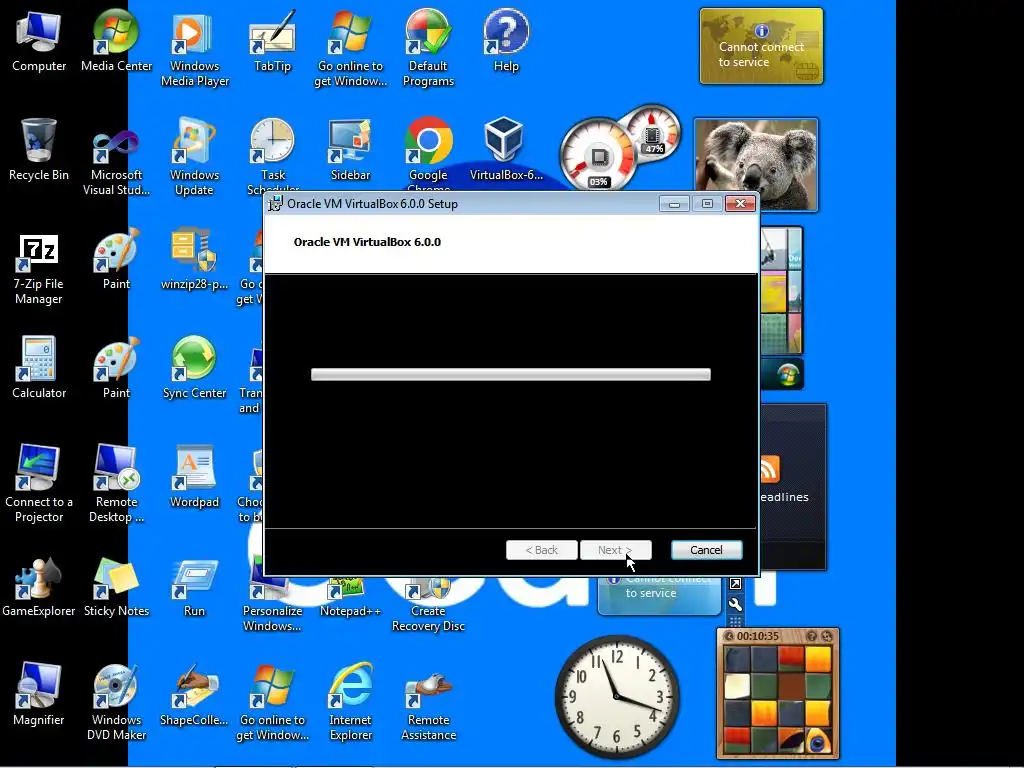Open Create Recovery Disc shortcut
1024x768 pixels.
tap(428, 604)
